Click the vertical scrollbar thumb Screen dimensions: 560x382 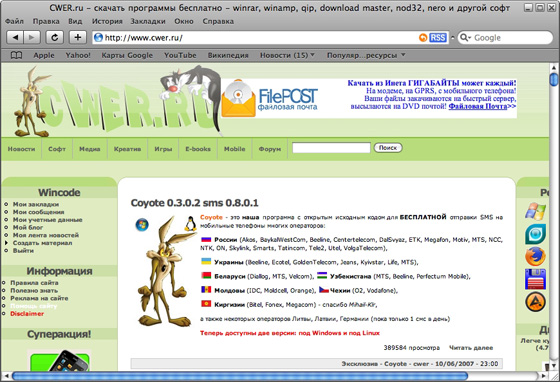point(554,79)
